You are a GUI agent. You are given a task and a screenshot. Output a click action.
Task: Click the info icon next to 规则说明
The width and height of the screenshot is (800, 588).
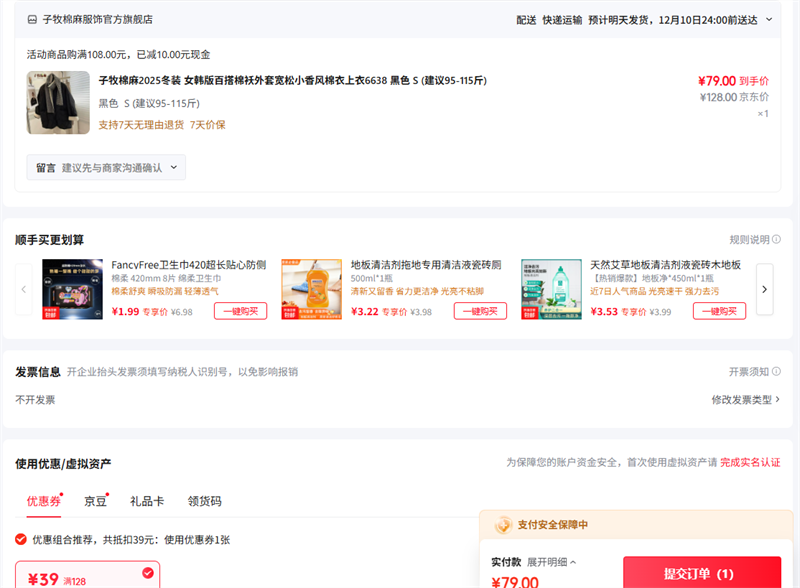coord(776,240)
